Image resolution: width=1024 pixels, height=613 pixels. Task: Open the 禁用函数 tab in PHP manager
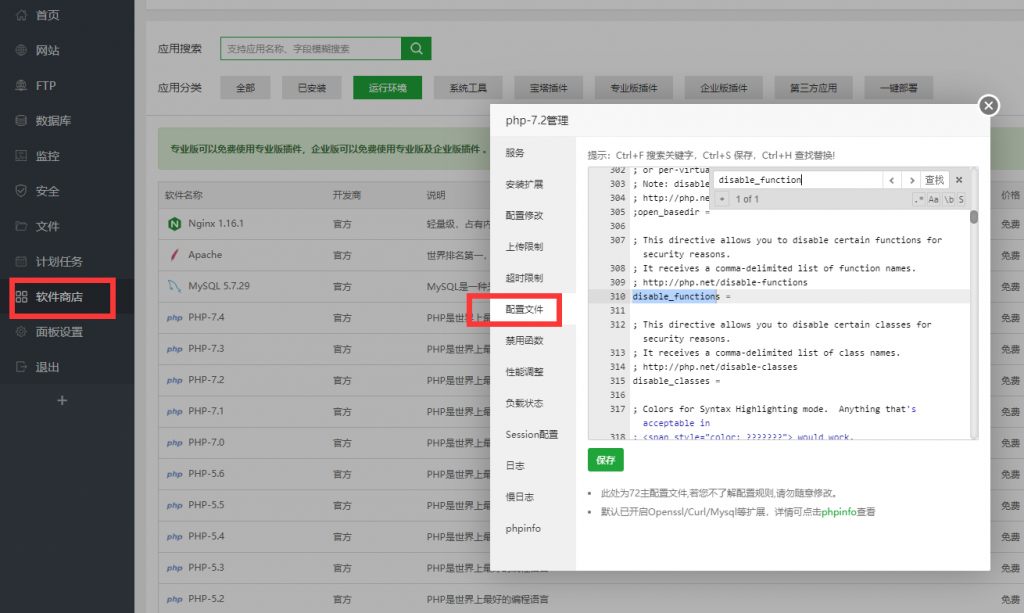[524, 341]
